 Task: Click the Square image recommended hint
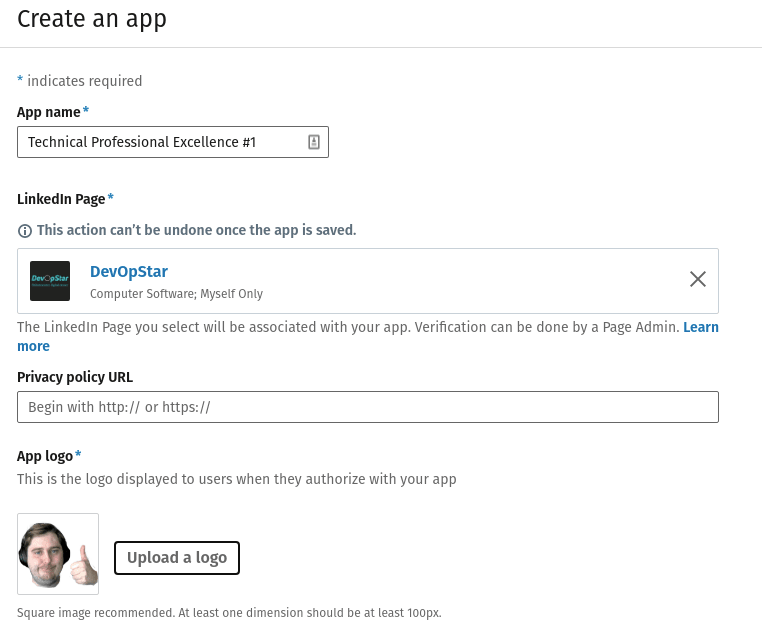pyautogui.click(x=229, y=613)
